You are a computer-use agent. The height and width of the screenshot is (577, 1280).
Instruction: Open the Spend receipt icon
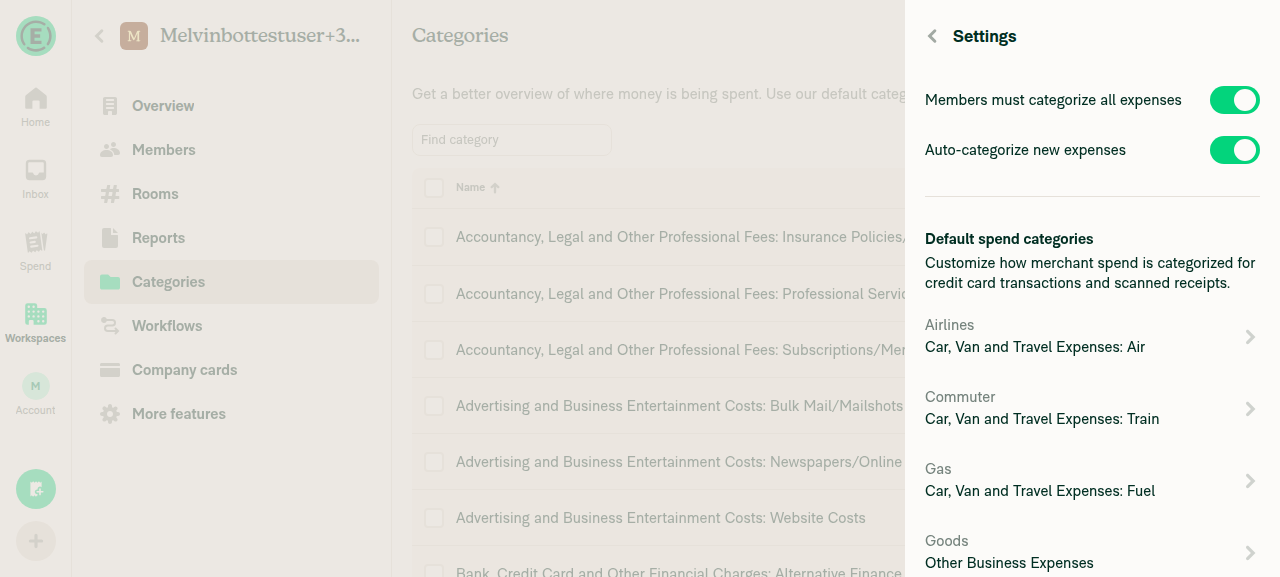36,242
